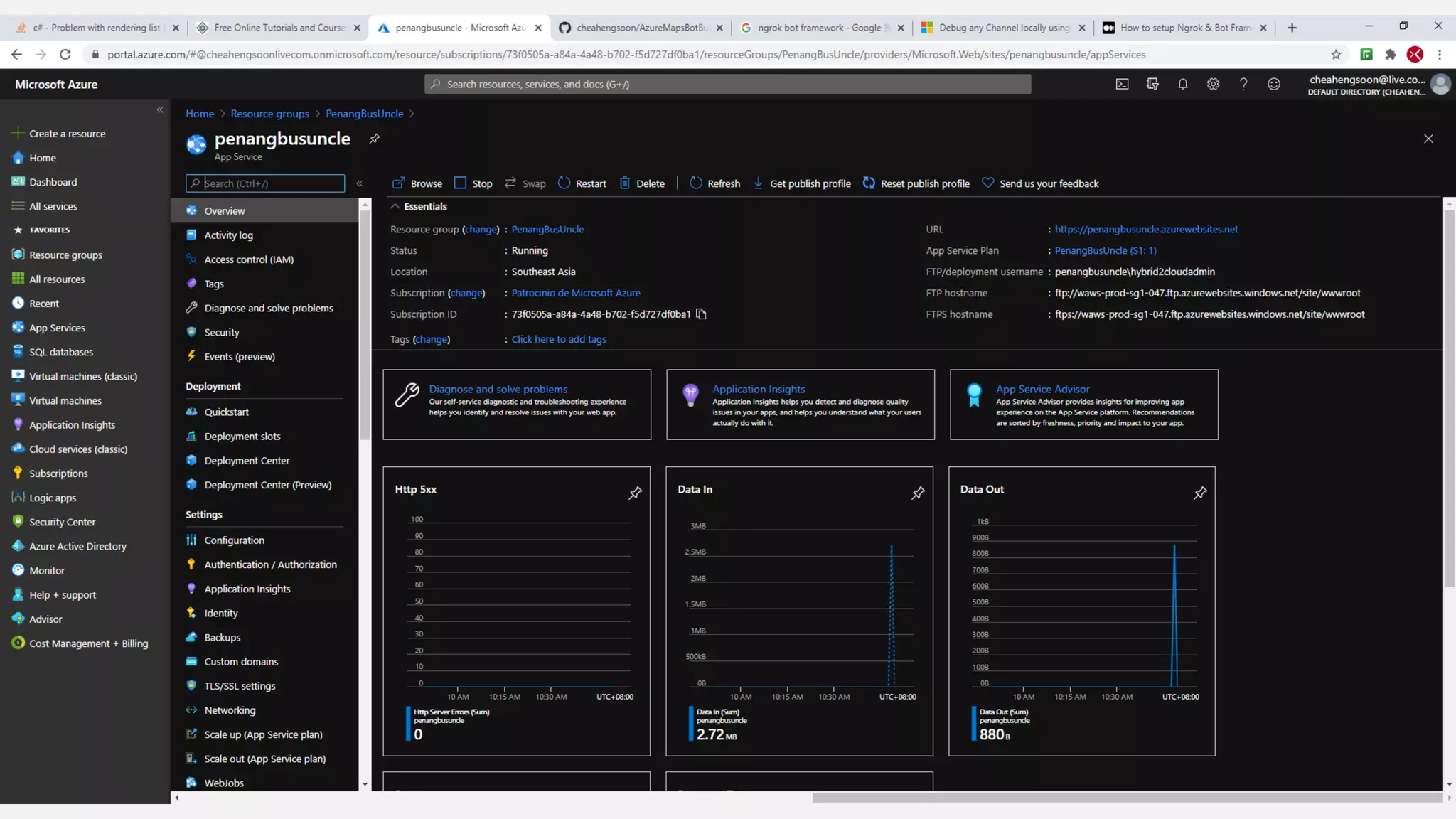The height and width of the screenshot is (819, 1456).
Task: Open portal settings gear icon
Action: click(1213, 84)
